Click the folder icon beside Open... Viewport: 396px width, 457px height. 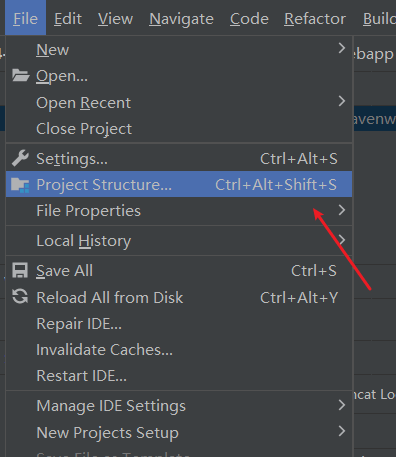click(x=20, y=76)
